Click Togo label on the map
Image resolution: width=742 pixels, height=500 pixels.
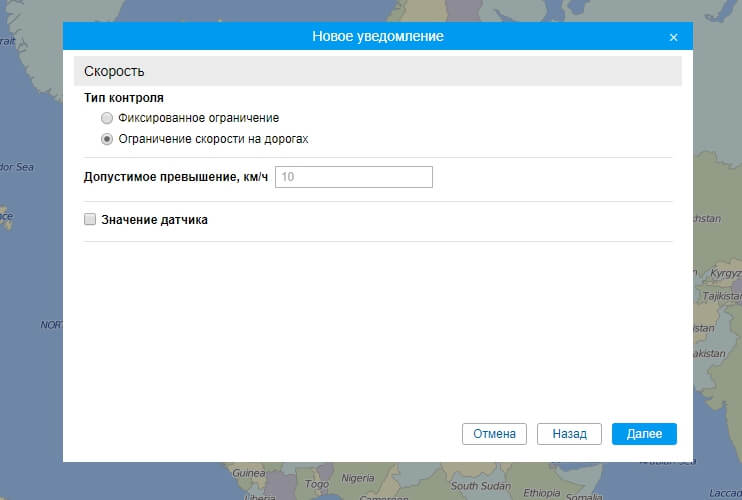(x=317, y=484)
